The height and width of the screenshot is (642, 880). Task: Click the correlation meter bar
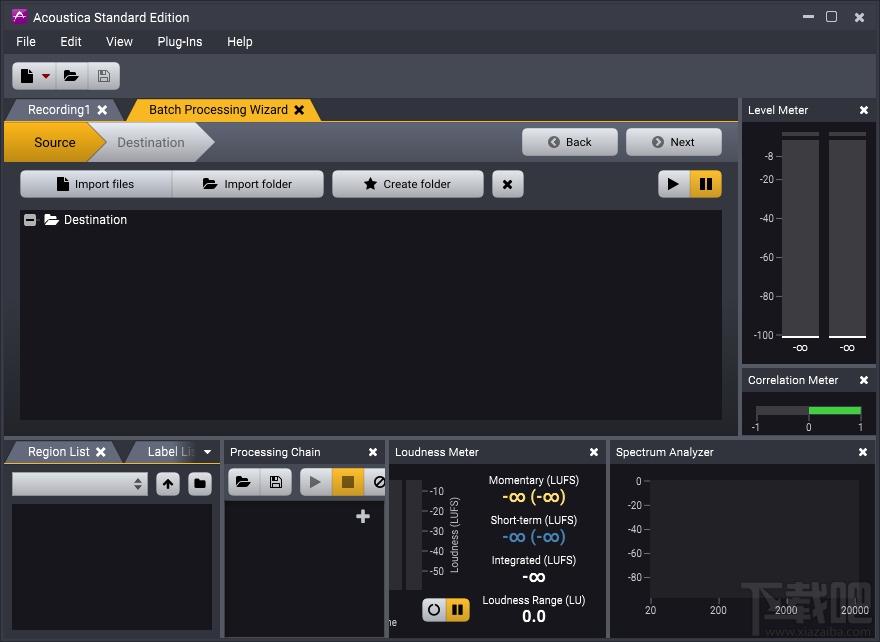pos(808,411)
